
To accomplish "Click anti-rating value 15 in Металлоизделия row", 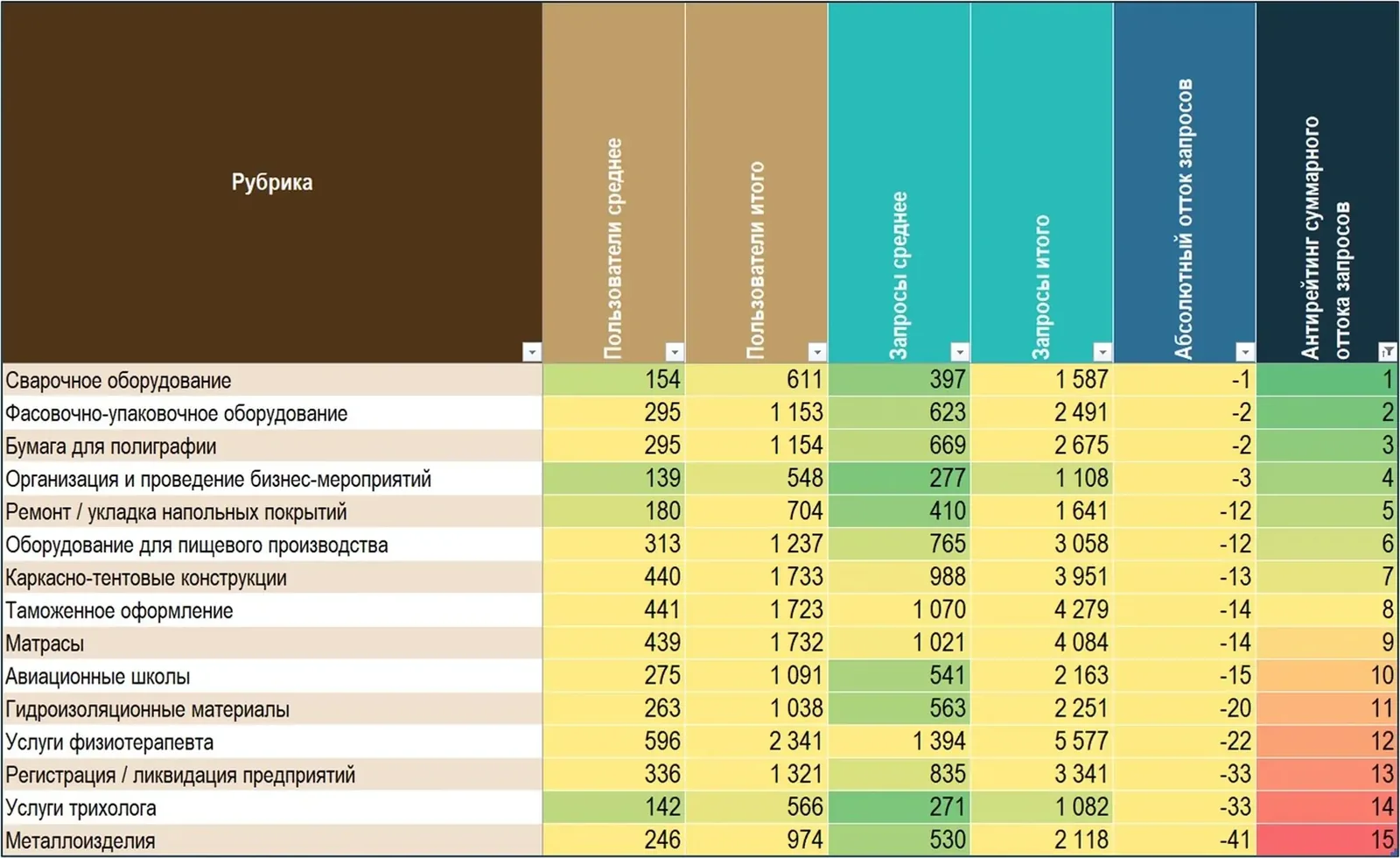I will (1326, 840).
